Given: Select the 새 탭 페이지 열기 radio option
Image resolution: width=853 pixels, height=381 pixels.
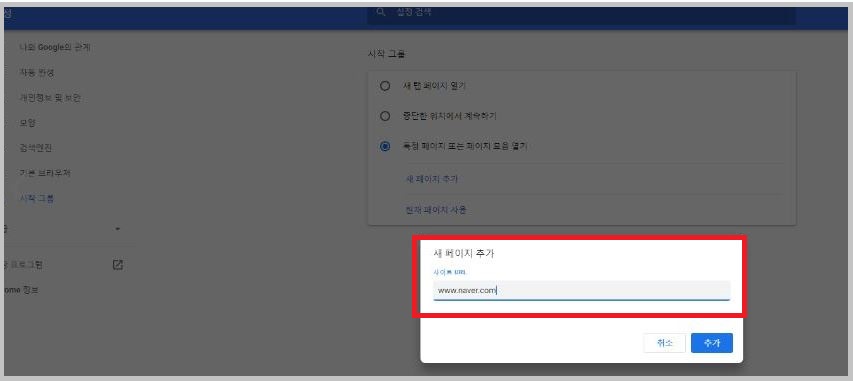Looking at the screenshot, I should coord(385,86).
